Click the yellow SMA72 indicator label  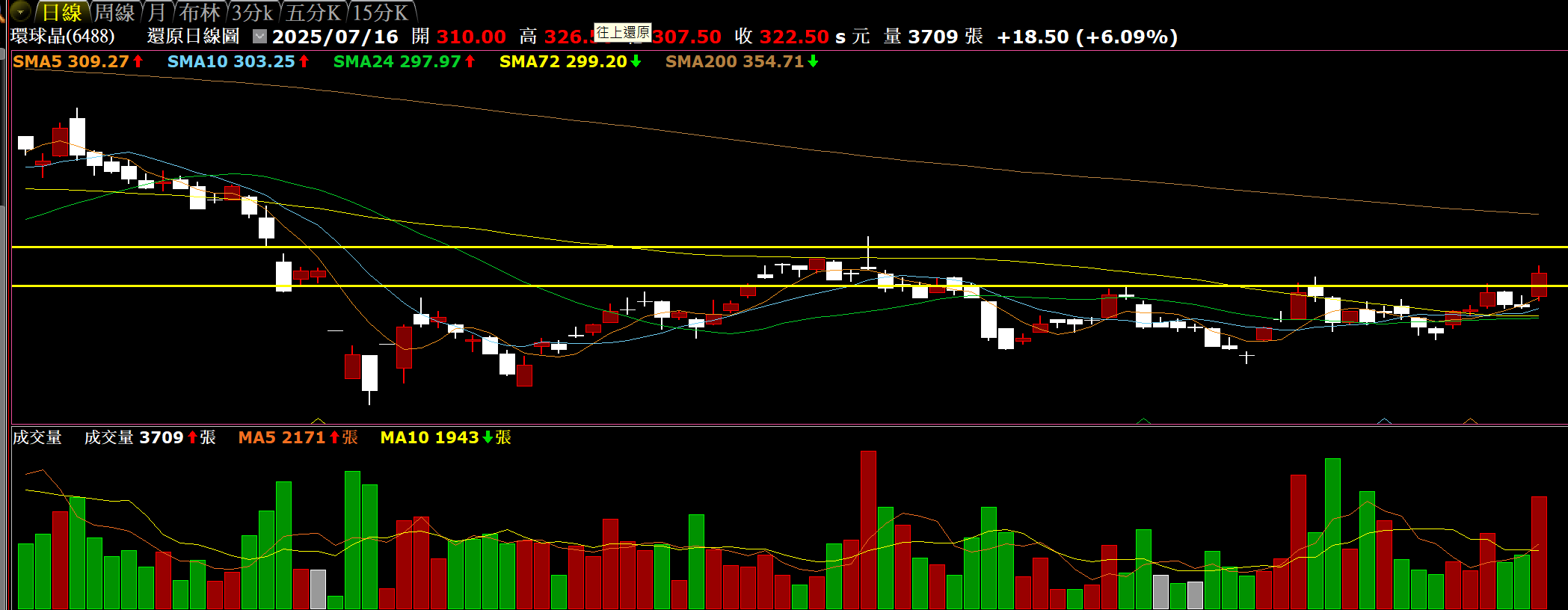pos(563,62)
